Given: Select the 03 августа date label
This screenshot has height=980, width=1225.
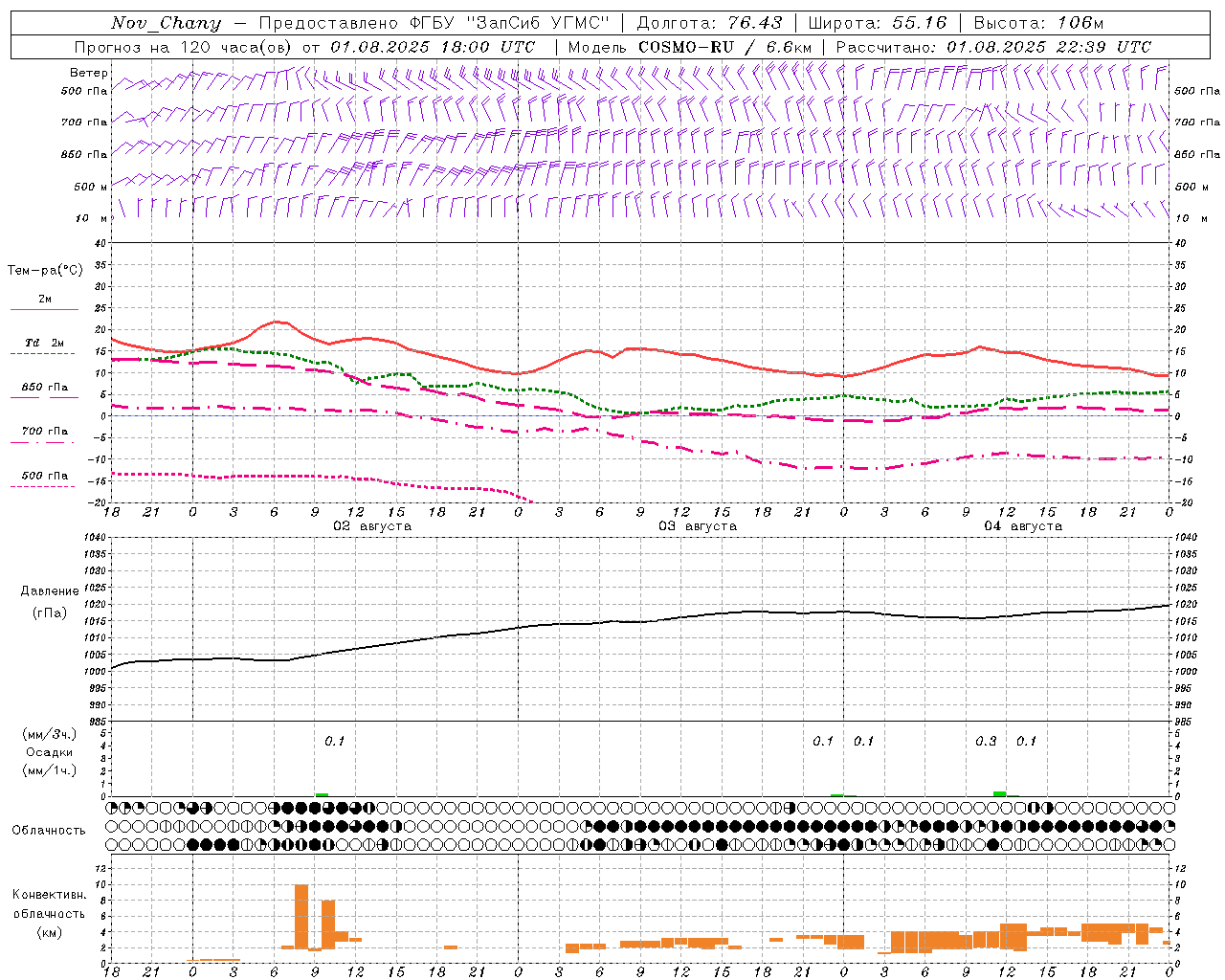Looking at the screenshot, I should pos(698,526).
